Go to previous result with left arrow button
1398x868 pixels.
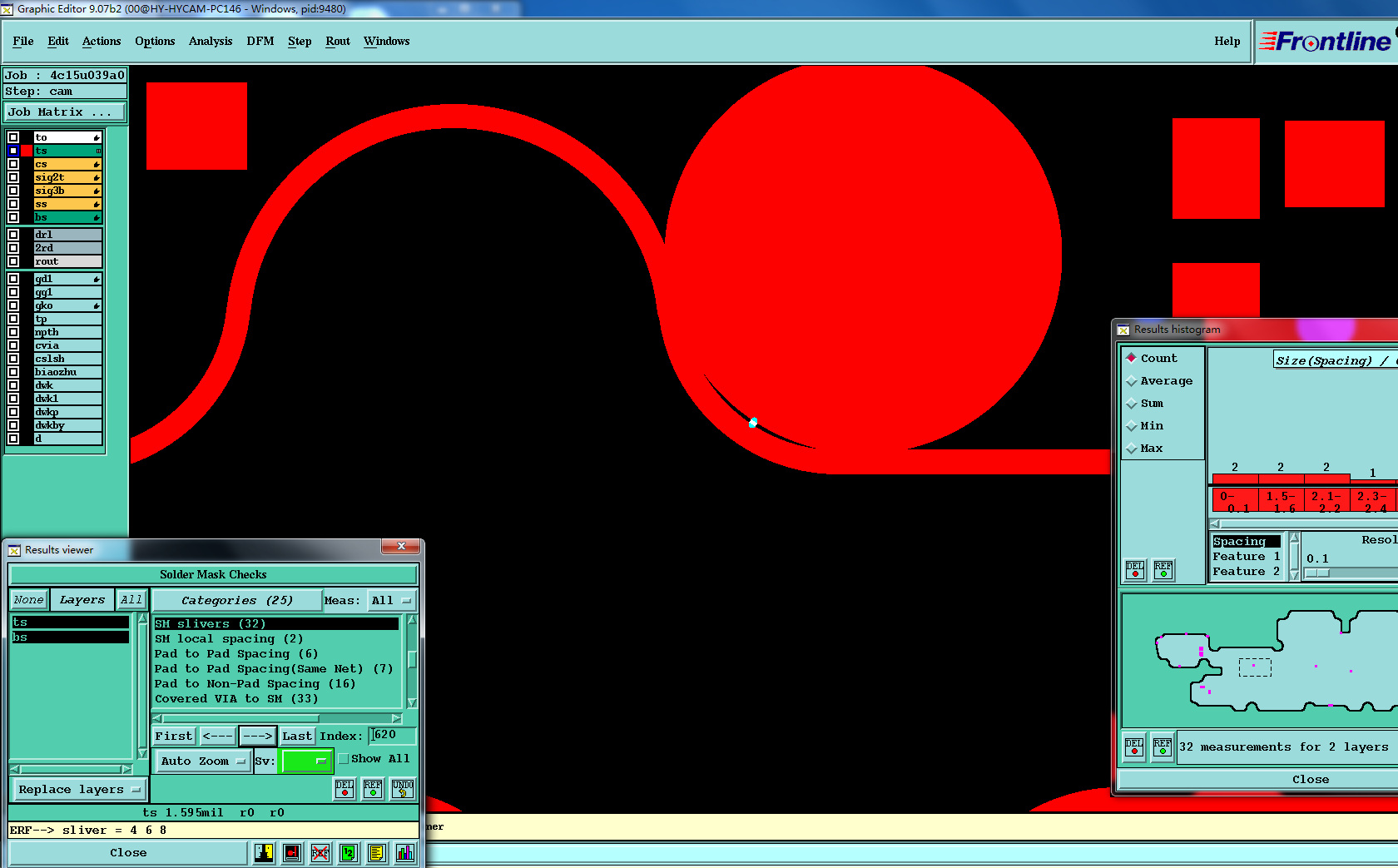tap(217, 736)
